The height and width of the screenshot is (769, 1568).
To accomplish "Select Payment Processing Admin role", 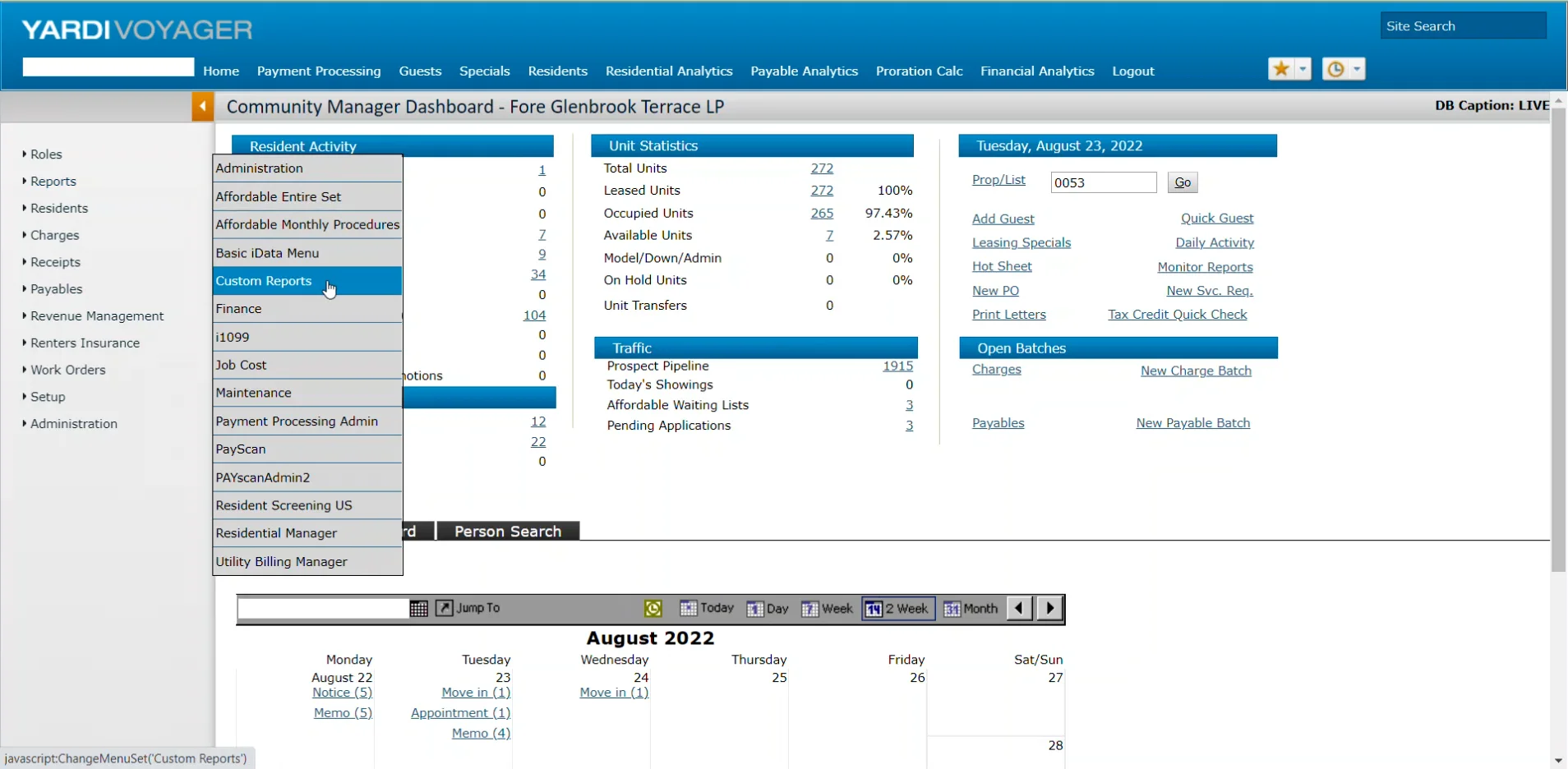I will pos(307,421).
